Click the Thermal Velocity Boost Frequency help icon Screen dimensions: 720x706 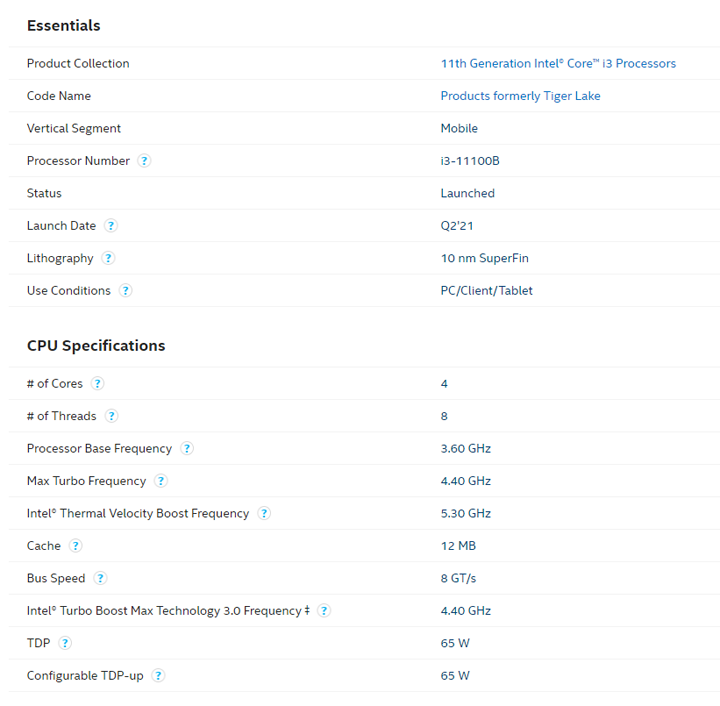pyautogui.click(x=264, y=513)
